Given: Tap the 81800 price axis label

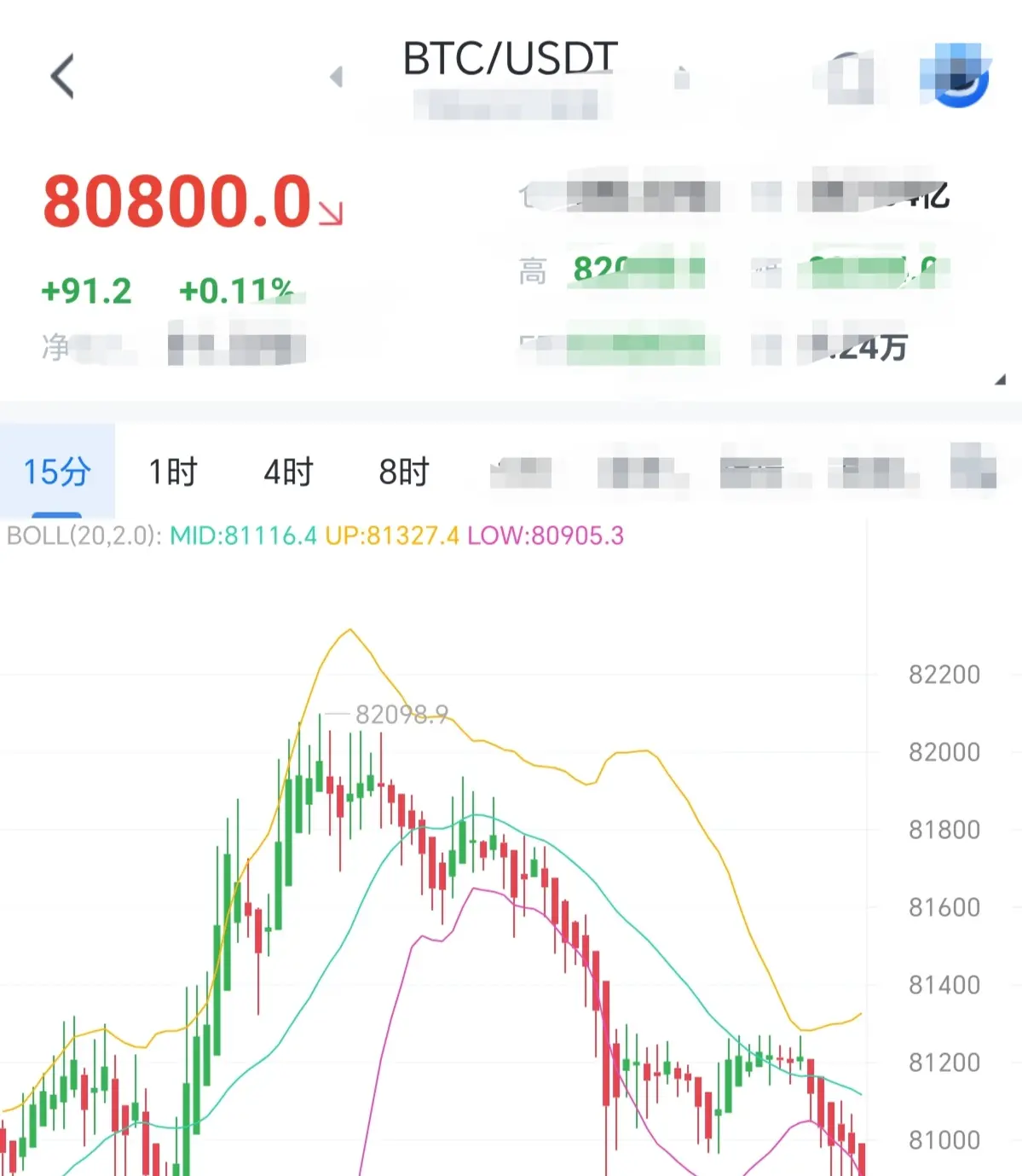Looking at the screenshot, I should [x=944, y=830].
